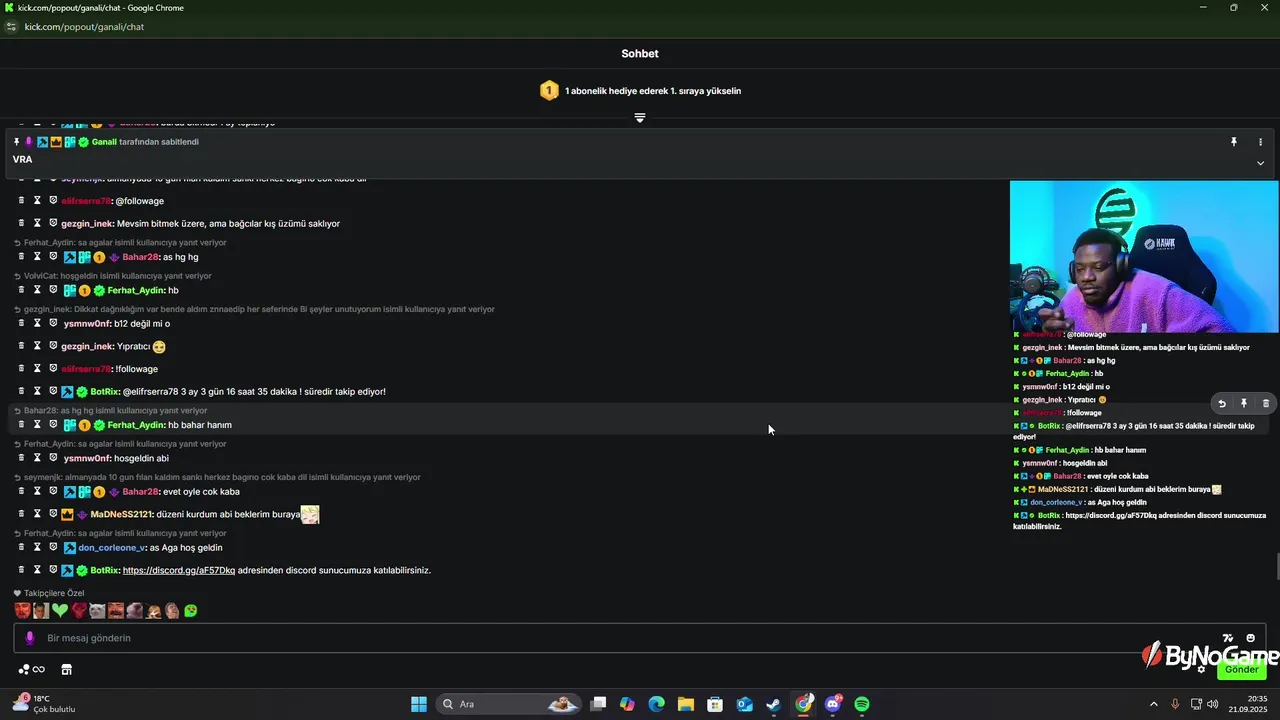Timeout ysmnw0nf on the hosgeldin abi message
The height and width of the screenshot is (720, 1280).
pos(37,458)
